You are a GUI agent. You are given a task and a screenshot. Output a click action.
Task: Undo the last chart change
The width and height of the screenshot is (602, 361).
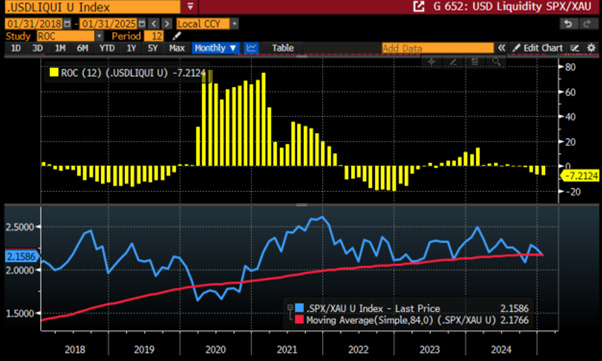click(x=568, y=24)
